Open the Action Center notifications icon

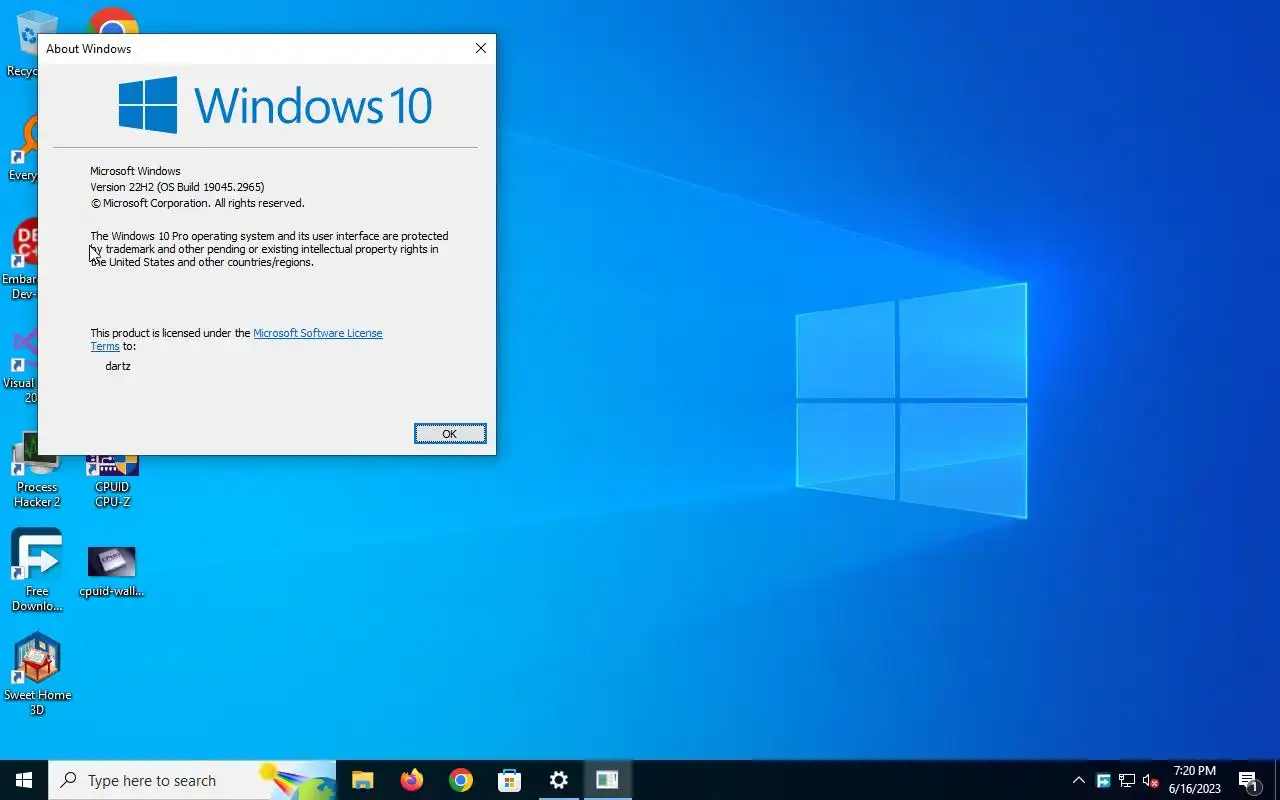coord(1248,780)
